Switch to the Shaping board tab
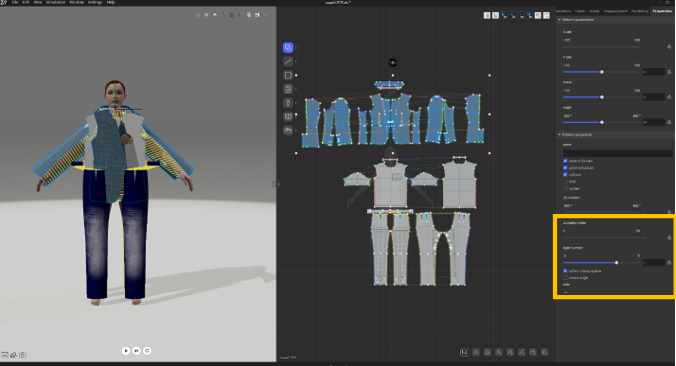The height and width of the screenshot is (366, 676). (x=616, y=11)
